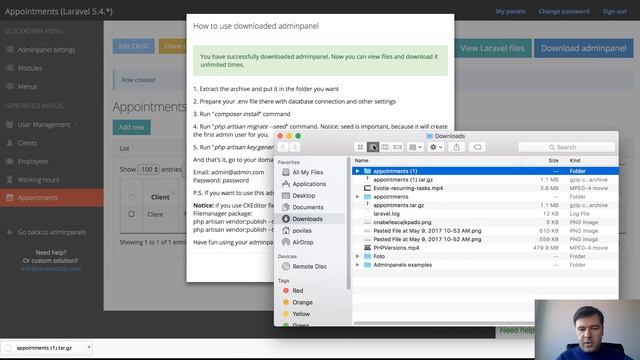This screenshot has height=360, width=640.
Task: Open My panels link
Action: coord(510,11)
